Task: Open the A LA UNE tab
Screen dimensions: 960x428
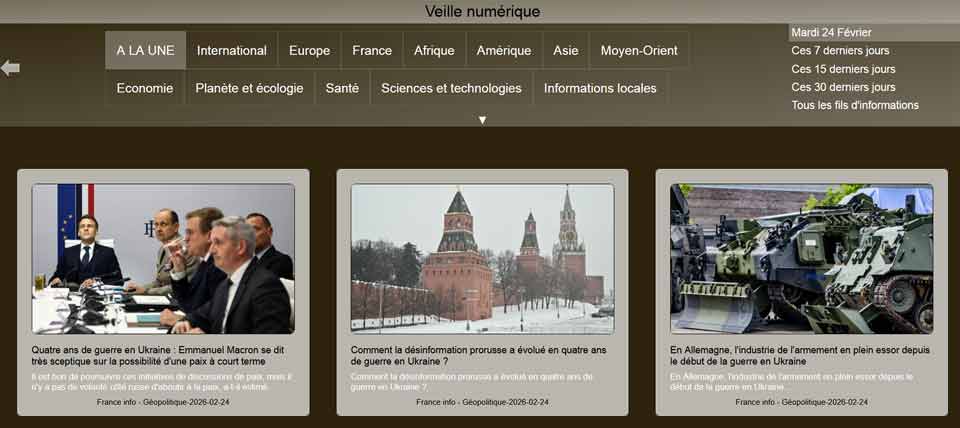Action: [x=145, y=50]
